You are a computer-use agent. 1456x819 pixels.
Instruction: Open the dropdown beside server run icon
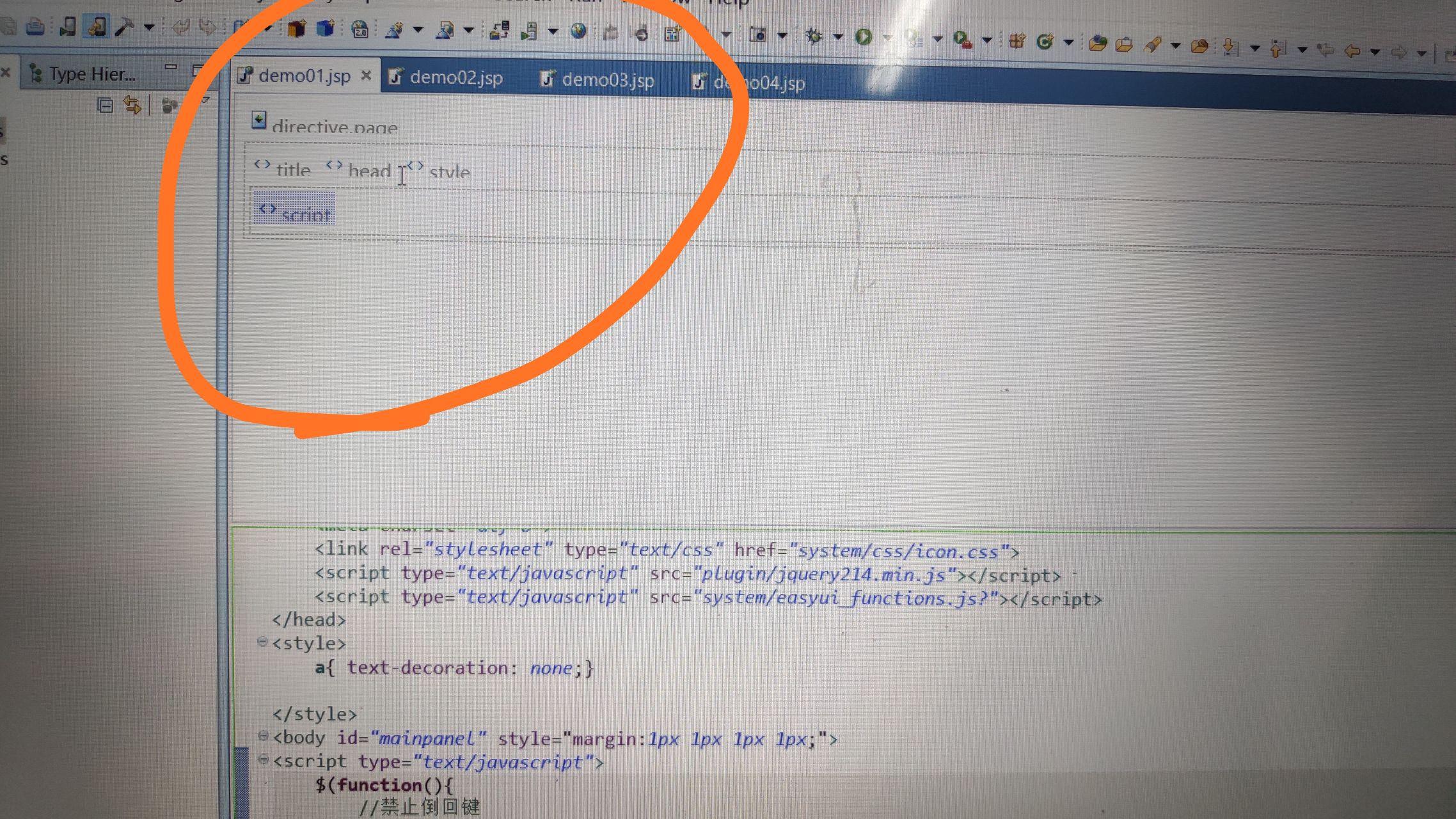click(x=553, y=31)
